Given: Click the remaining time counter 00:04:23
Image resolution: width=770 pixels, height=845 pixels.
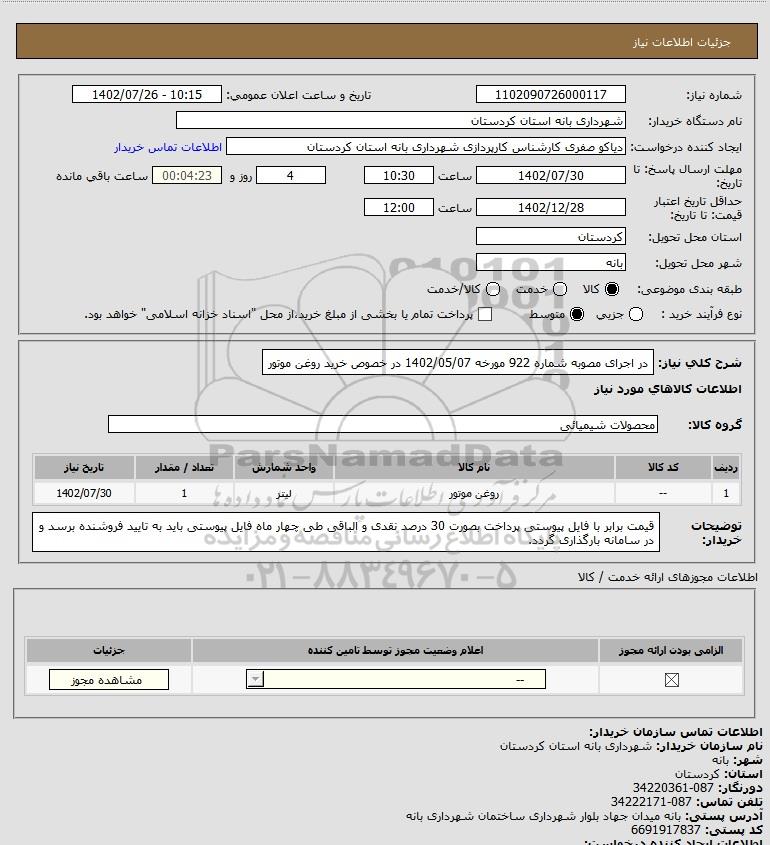Looking at the screenshot, I should (187, 175).
